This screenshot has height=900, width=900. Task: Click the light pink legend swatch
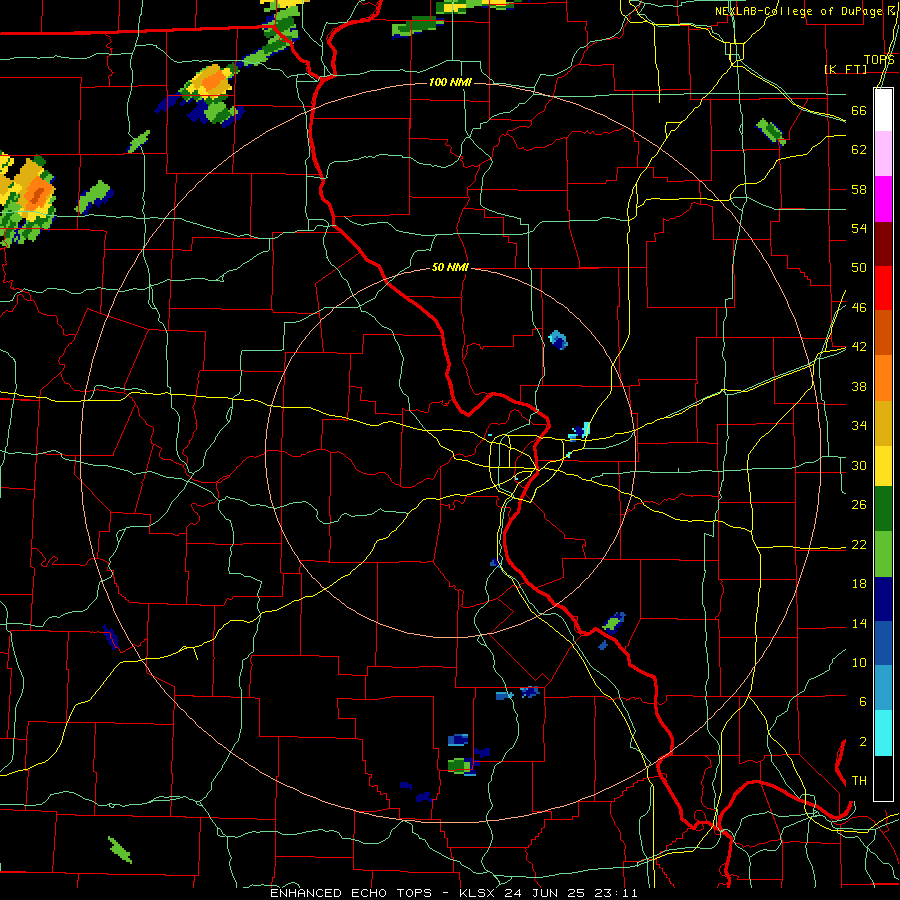click(883, 154)
